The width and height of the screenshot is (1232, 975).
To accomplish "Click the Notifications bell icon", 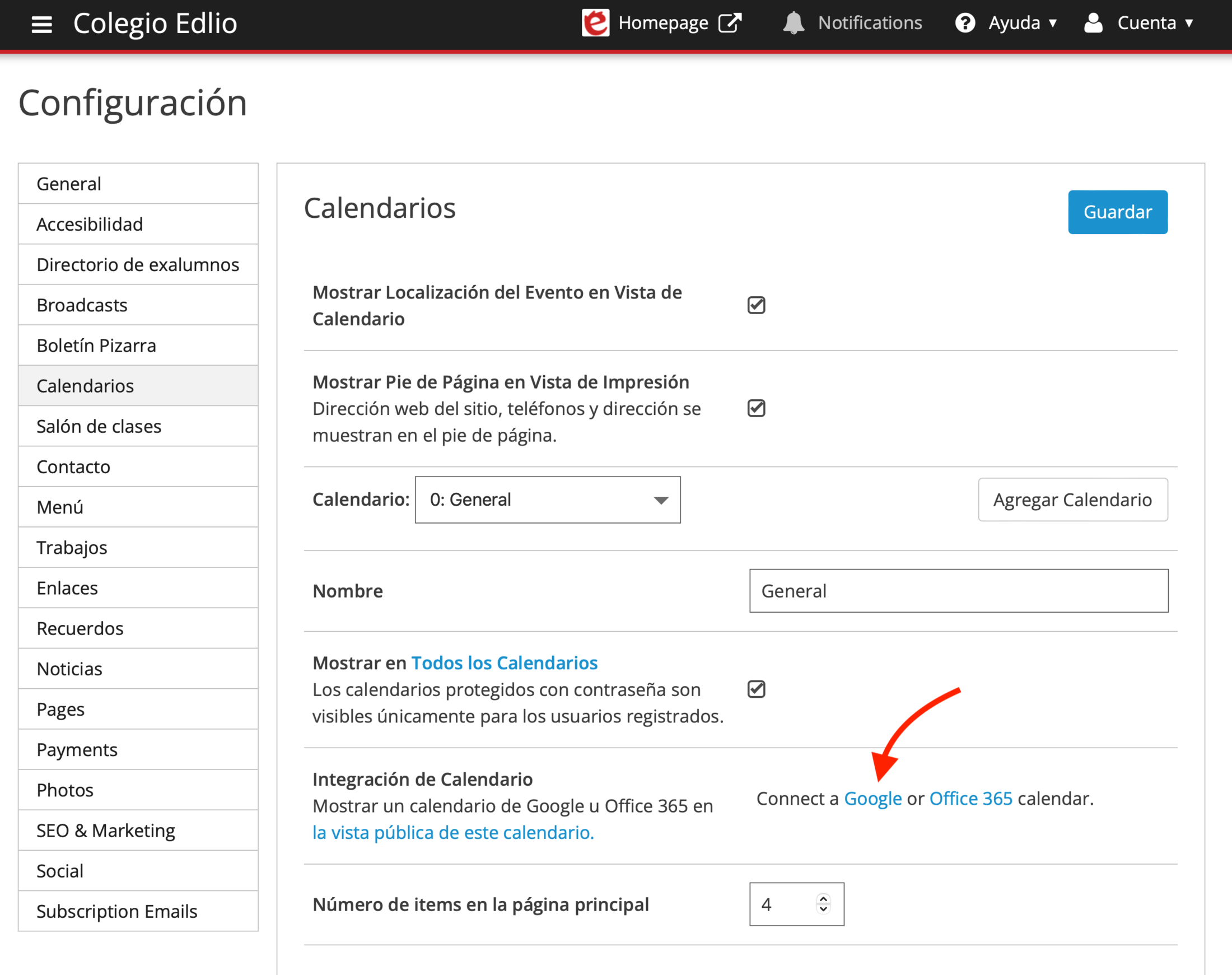I will (x=793, y=23).
